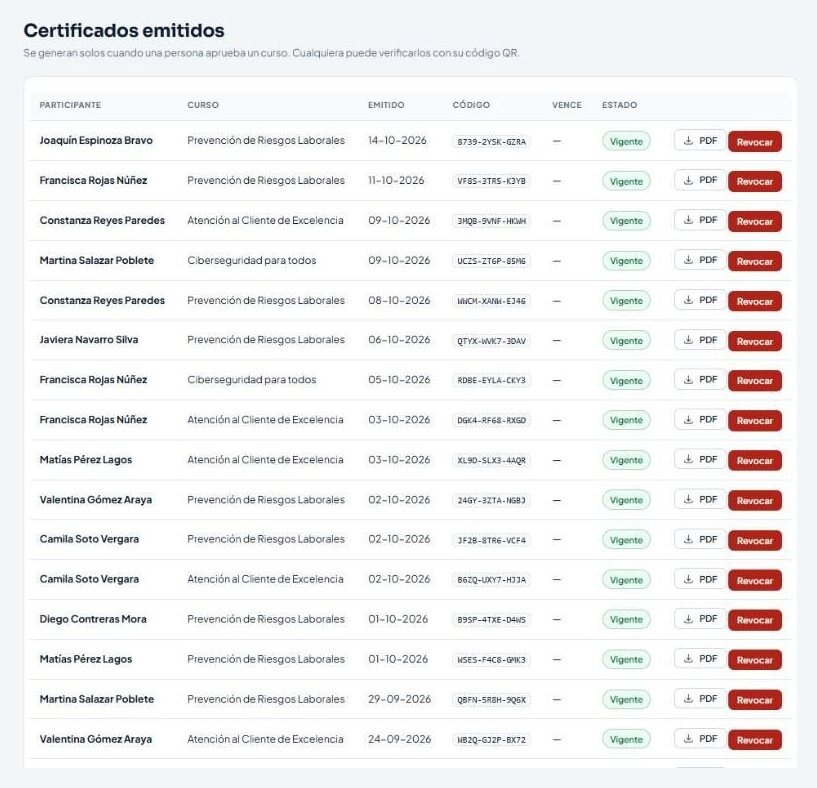This screenshot has width=817, height=788.
Task: Download PDF for Camila Soto Vergara Atención al Cliente row
Action: point(700,579)
